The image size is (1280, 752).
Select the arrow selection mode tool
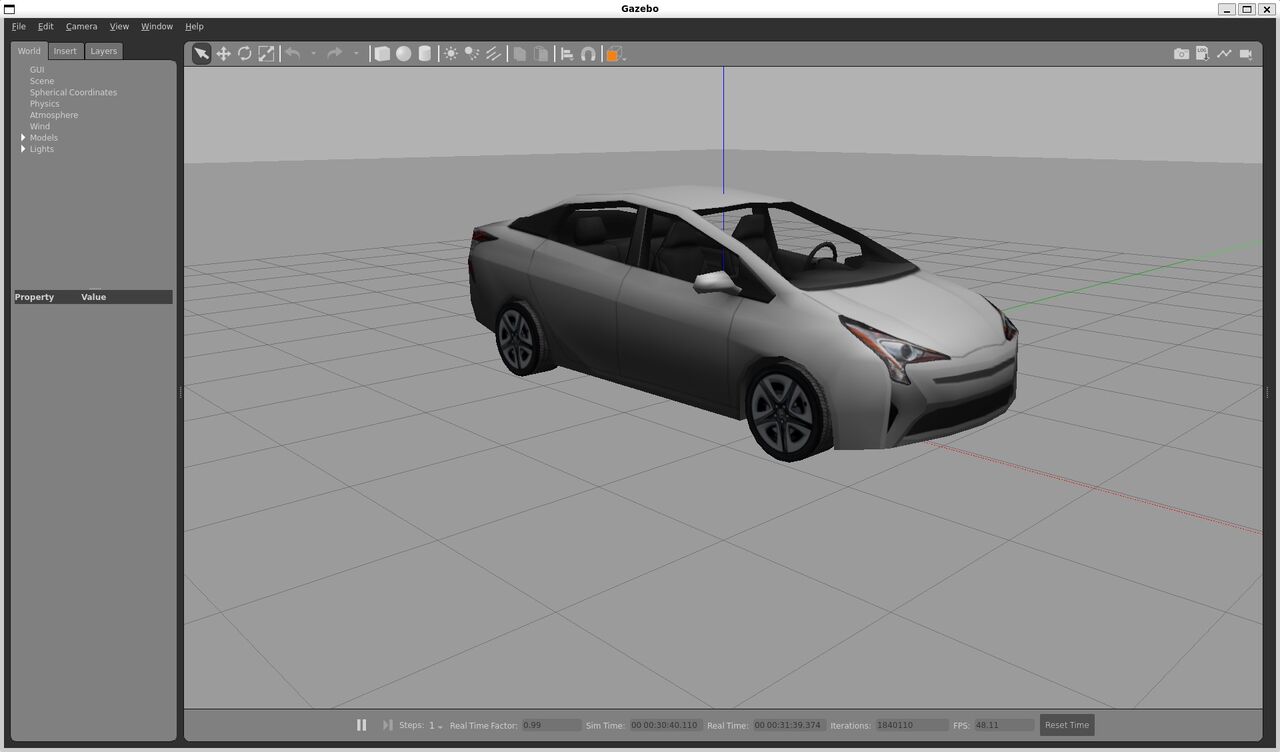[202, 54]
